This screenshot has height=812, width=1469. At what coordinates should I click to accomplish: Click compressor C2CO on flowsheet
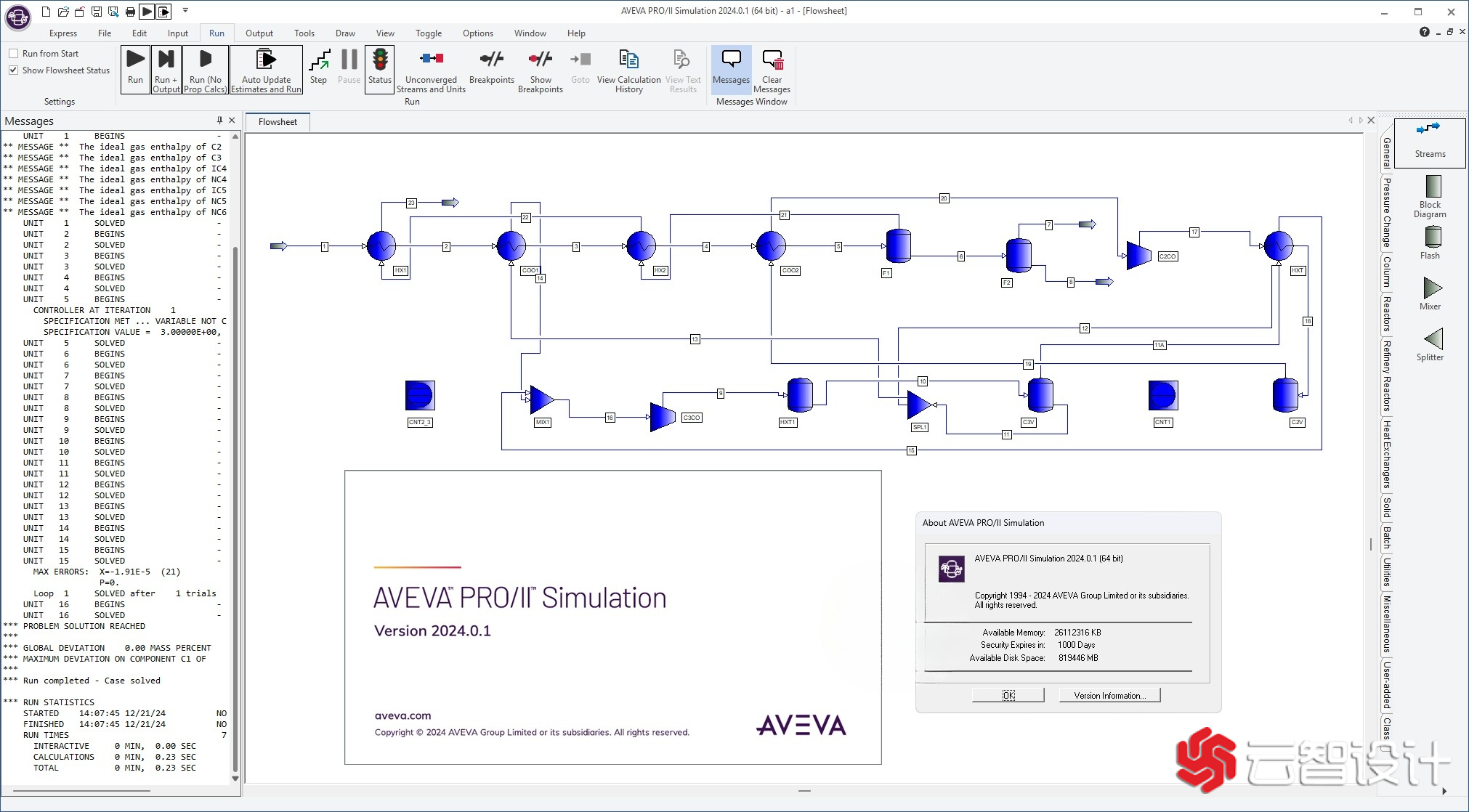pyautogui.click(x=1138, y=255)
